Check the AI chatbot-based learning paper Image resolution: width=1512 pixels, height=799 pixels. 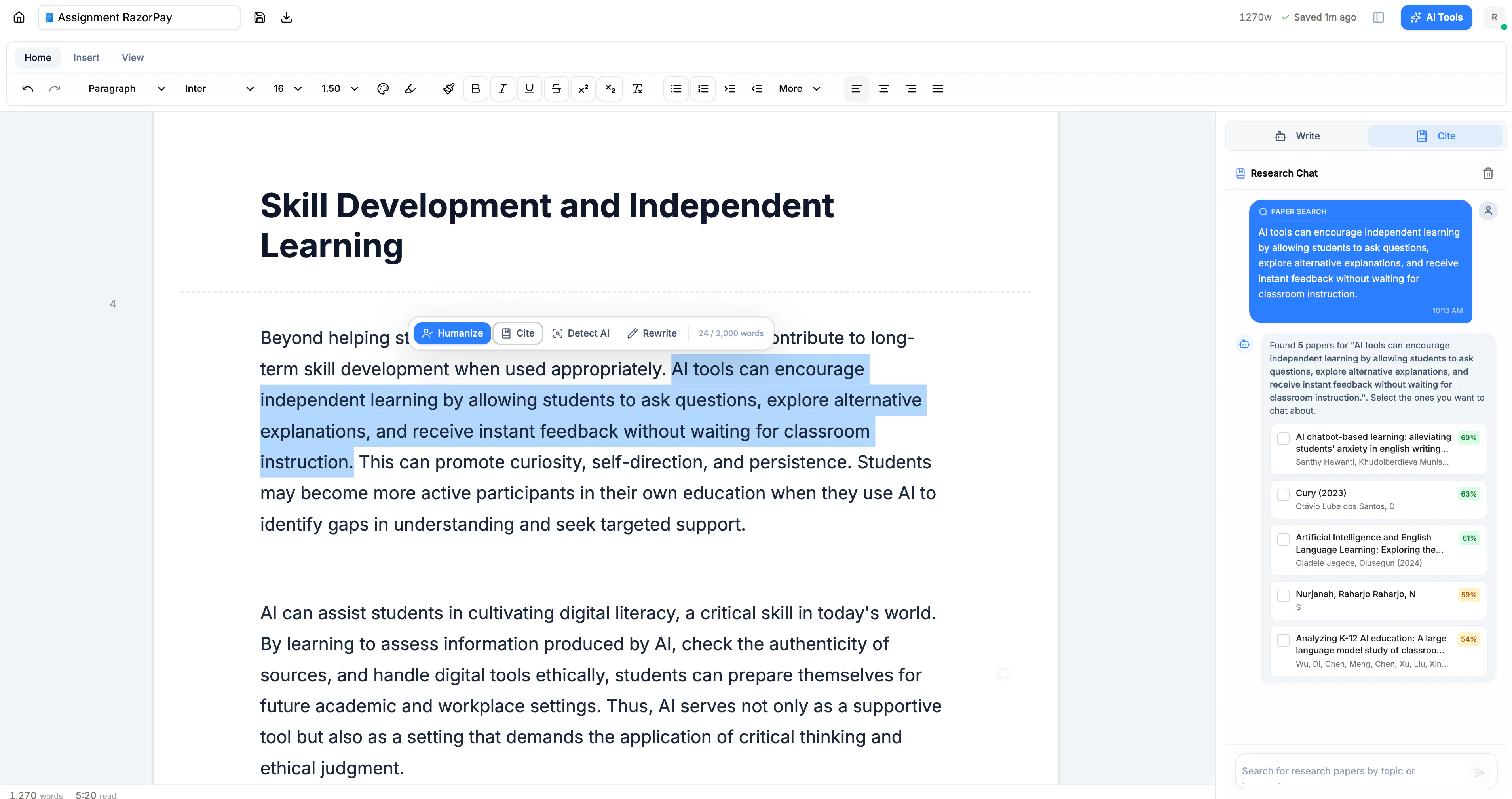point(1283,439)
